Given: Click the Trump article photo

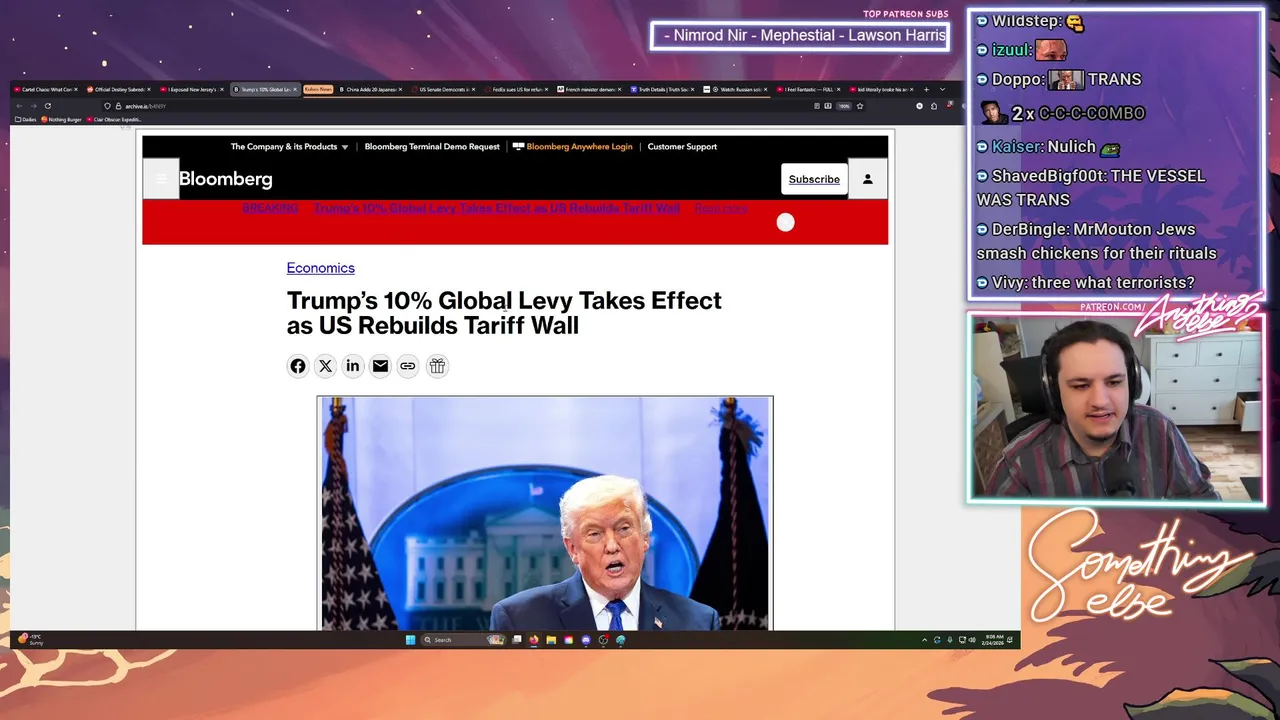Looking at the screenshot, I should point(545,513).
